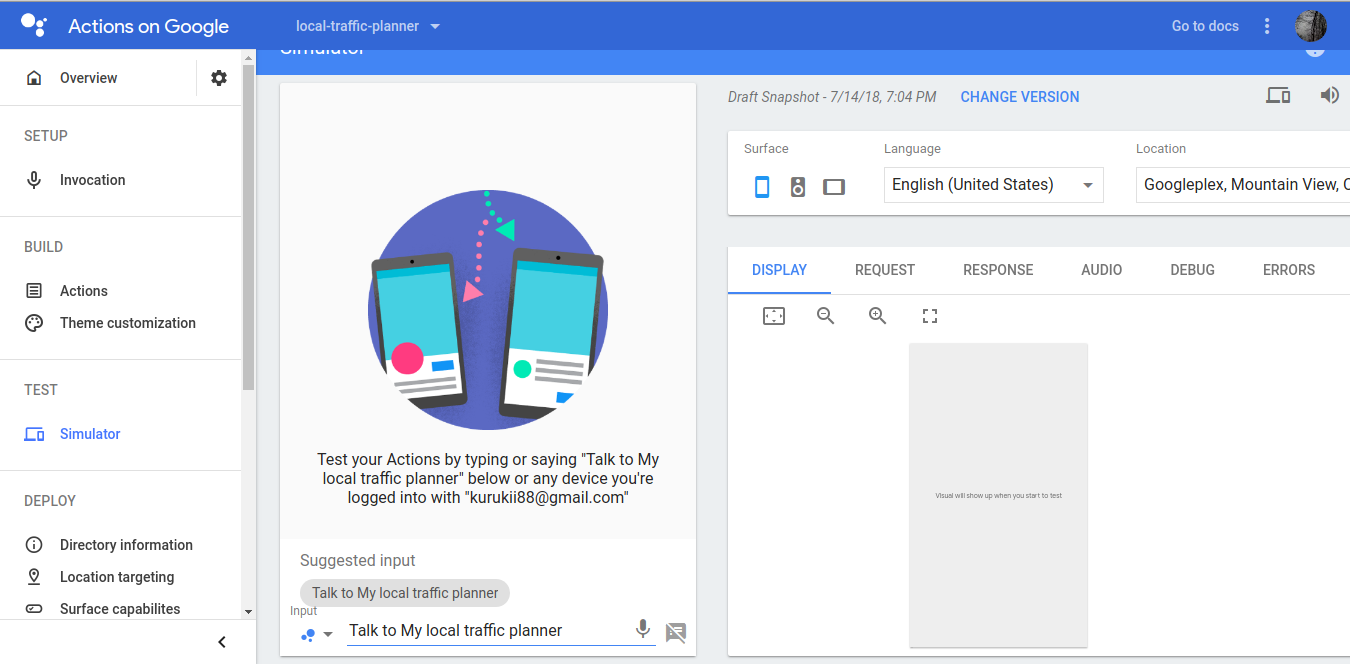
Task: Click the devices icon next to Change Version
Action: click(x=1278, y=96)
